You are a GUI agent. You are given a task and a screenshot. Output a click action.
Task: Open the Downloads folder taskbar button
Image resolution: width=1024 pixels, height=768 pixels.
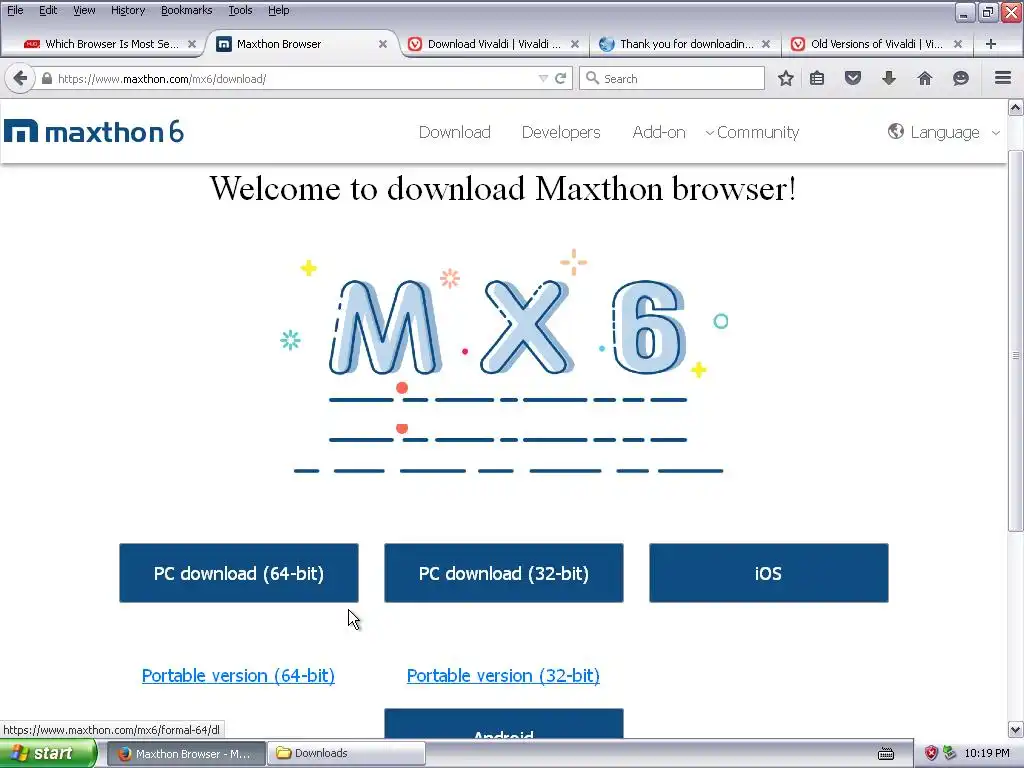[x=346, y=754]
